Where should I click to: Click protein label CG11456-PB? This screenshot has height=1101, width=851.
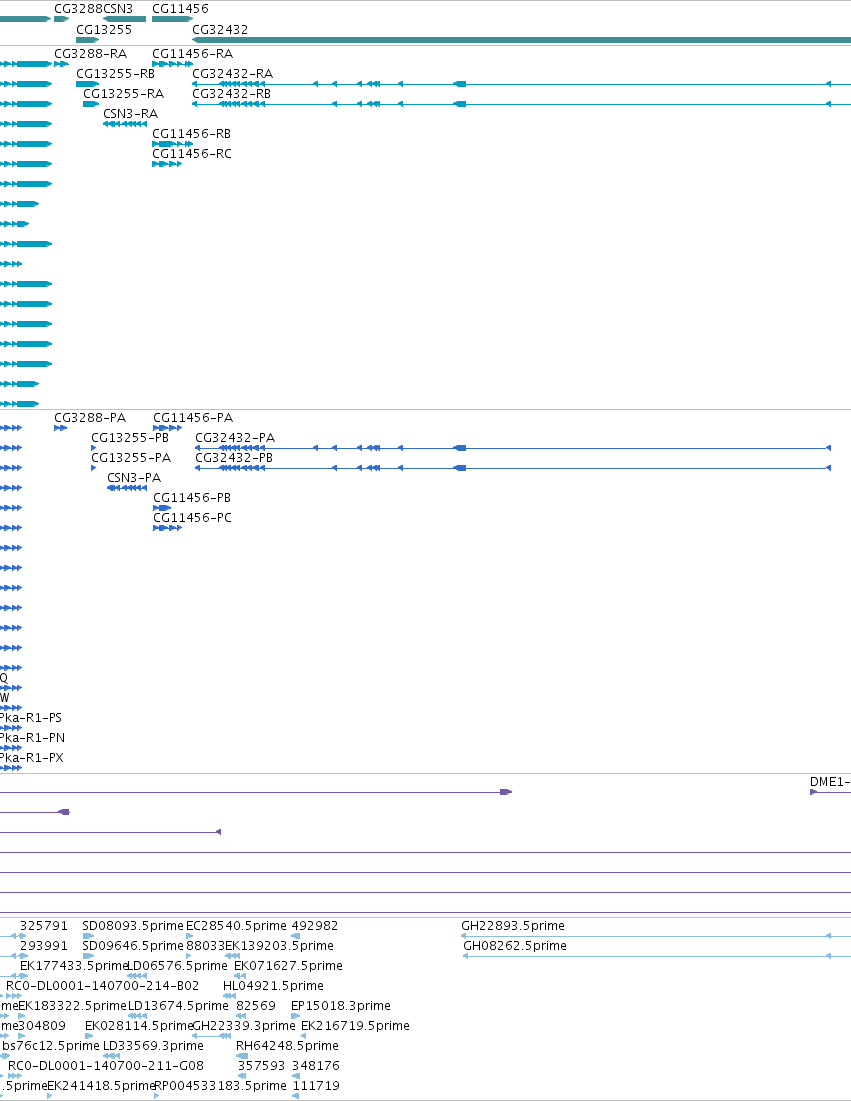tap(192, 498)
